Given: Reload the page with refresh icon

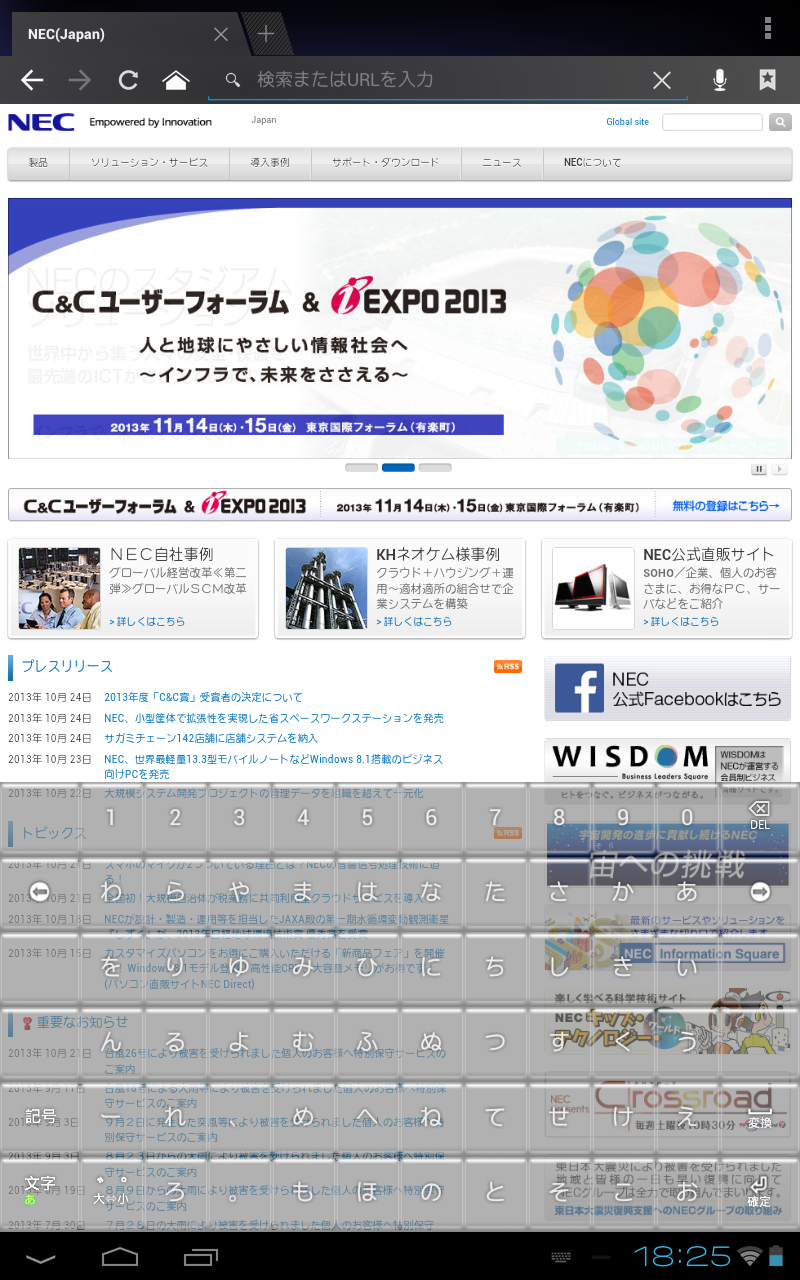Looking at the screenshot, I should coord(128,80).
